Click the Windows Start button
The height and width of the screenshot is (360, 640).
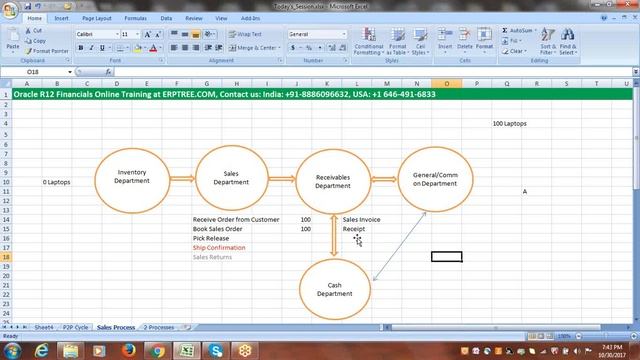(12, 351)
